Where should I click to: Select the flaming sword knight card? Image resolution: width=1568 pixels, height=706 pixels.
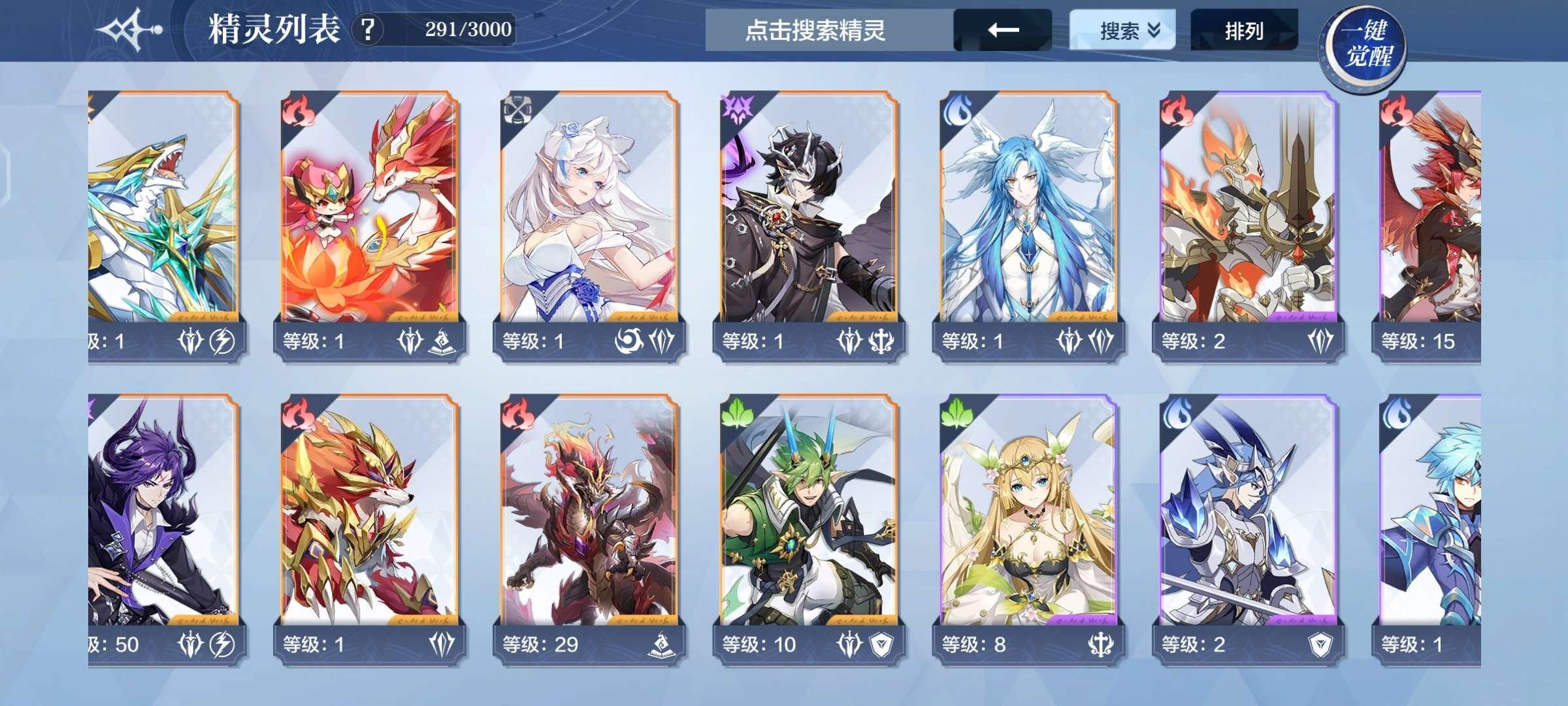point(1249,226)
